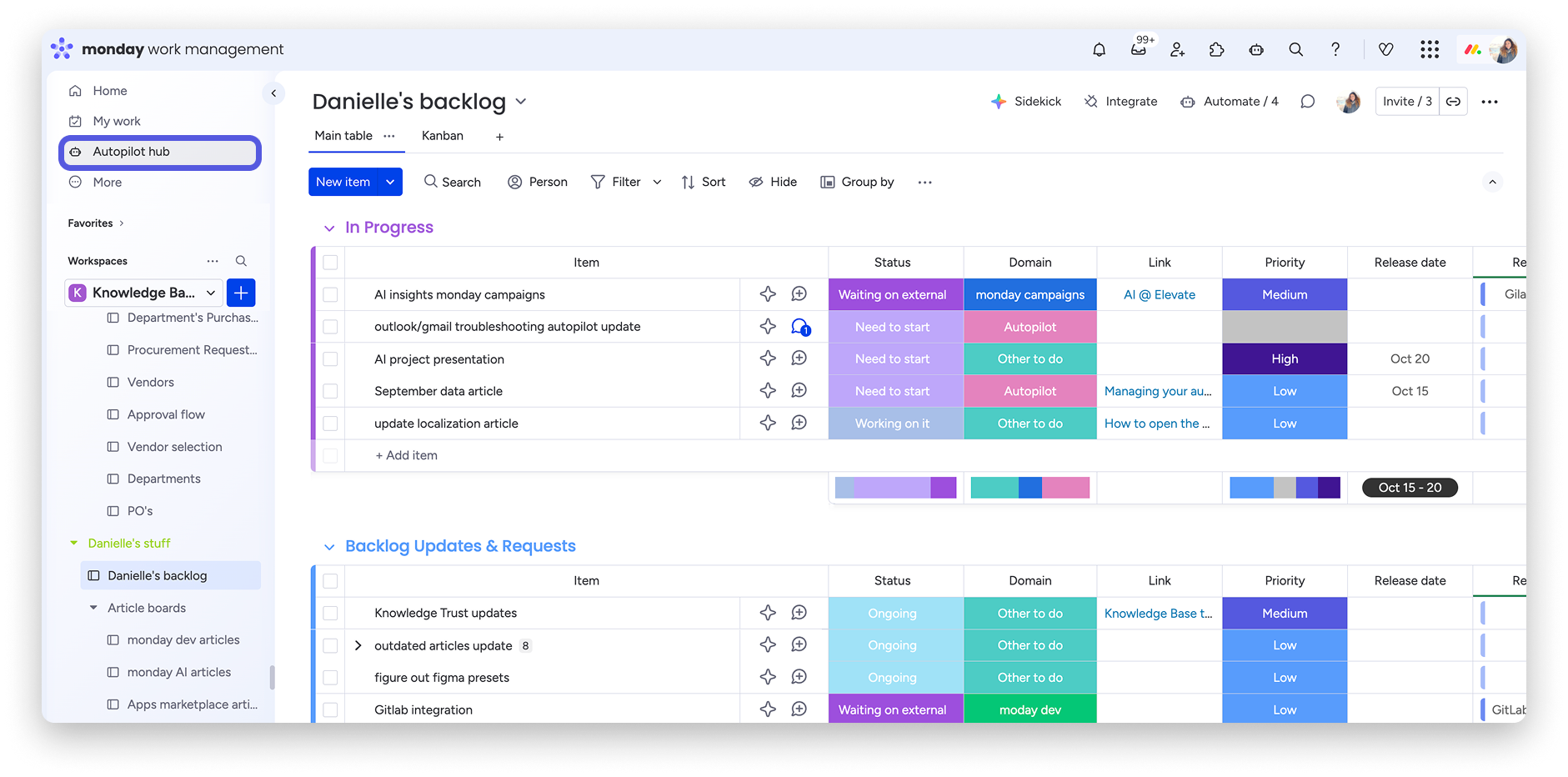This screenshot has height=777, width=1568.
Task: Search workspaces with the magnifier icon
Action: click(241, 261)
